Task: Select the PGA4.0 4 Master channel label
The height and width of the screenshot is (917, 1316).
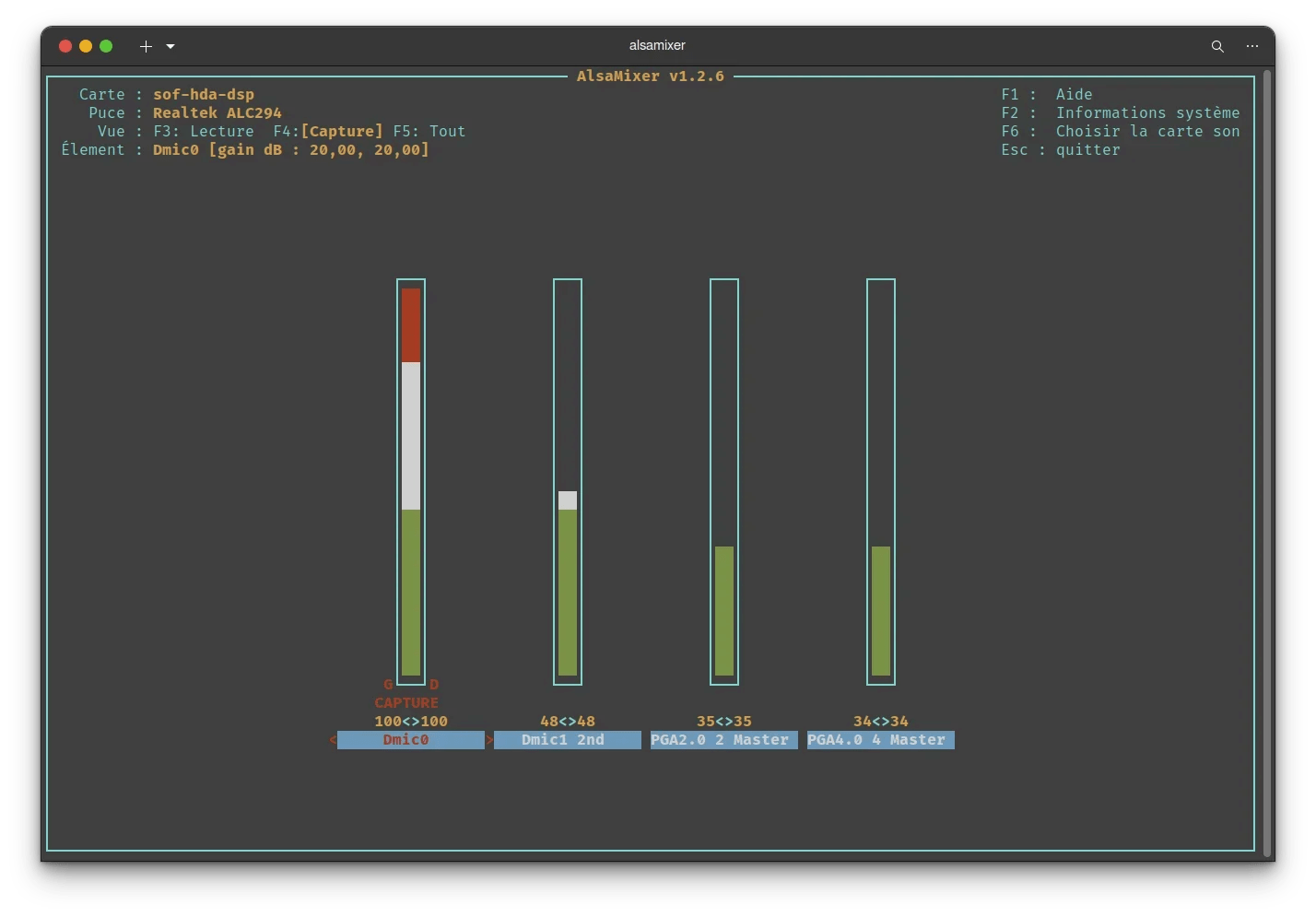Action: pyautogui.click(x=881, y=740)
